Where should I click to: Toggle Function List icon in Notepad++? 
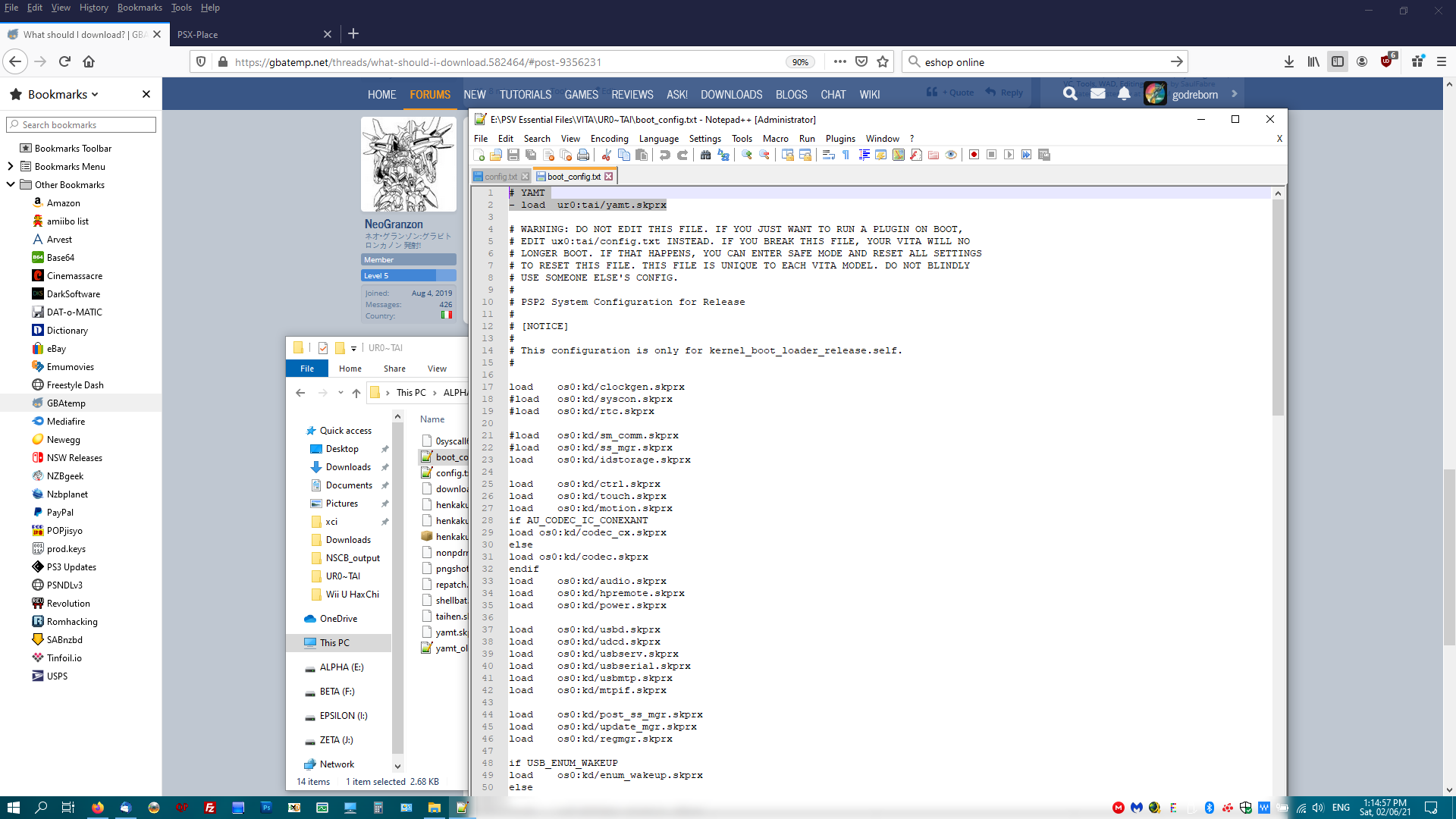[x=916, y=155]
